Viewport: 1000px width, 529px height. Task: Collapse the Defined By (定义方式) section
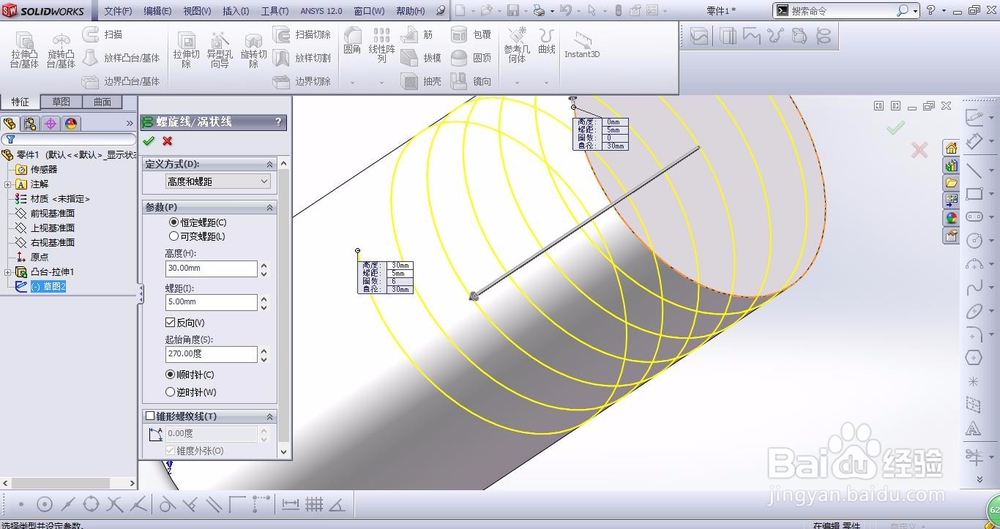click(270, 165)
